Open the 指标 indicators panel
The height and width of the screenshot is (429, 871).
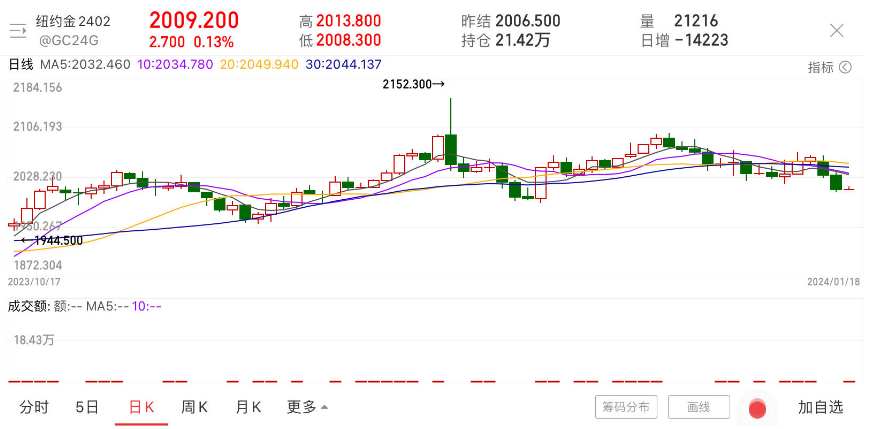pyautogui.click(x=820, y=68)
